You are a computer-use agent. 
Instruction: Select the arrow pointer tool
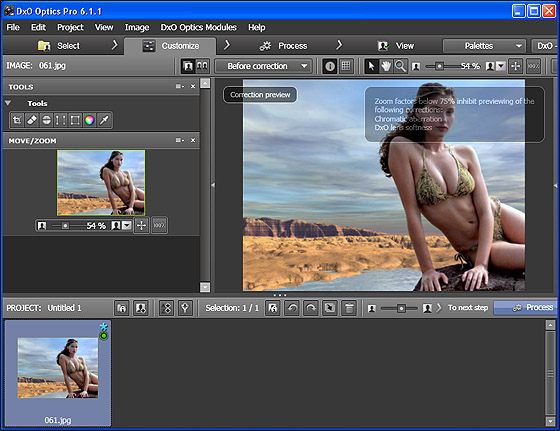click(x=371, y=66)
